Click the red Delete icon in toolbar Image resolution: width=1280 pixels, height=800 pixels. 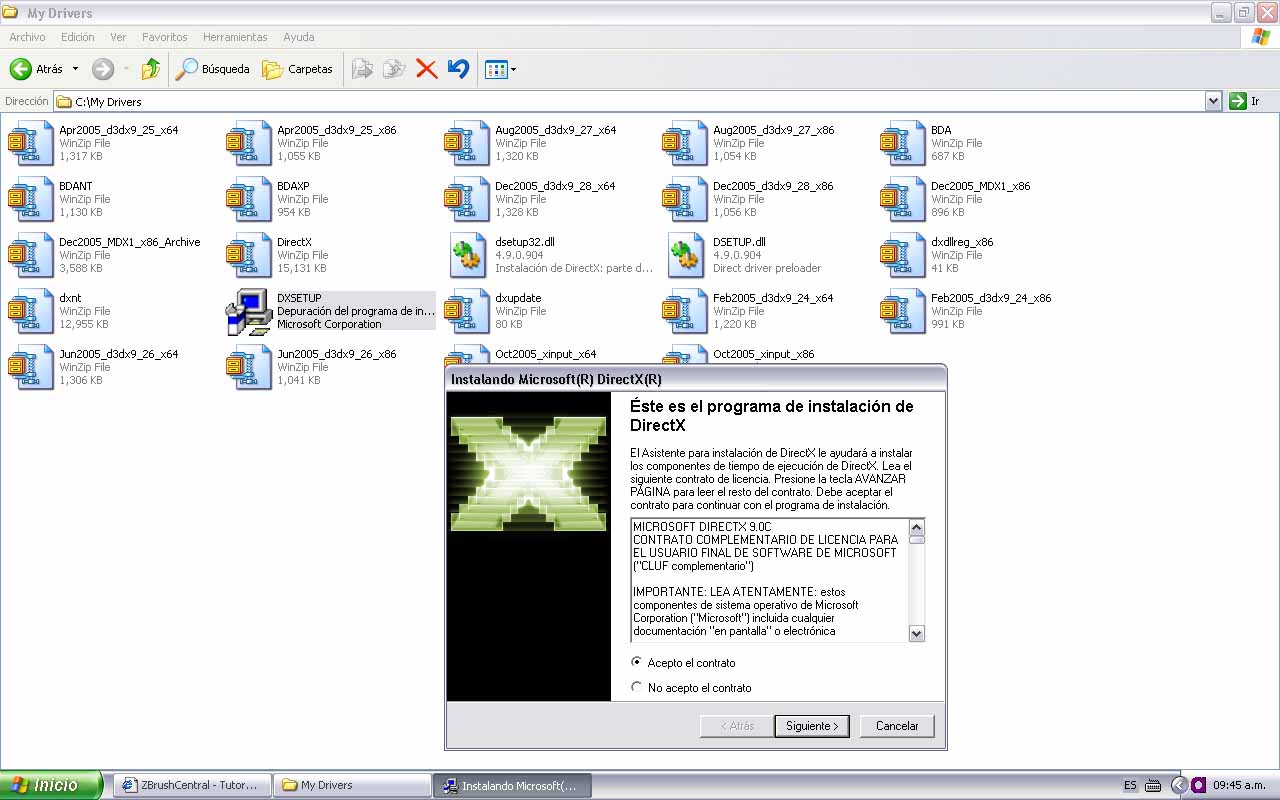click(426, 69)
